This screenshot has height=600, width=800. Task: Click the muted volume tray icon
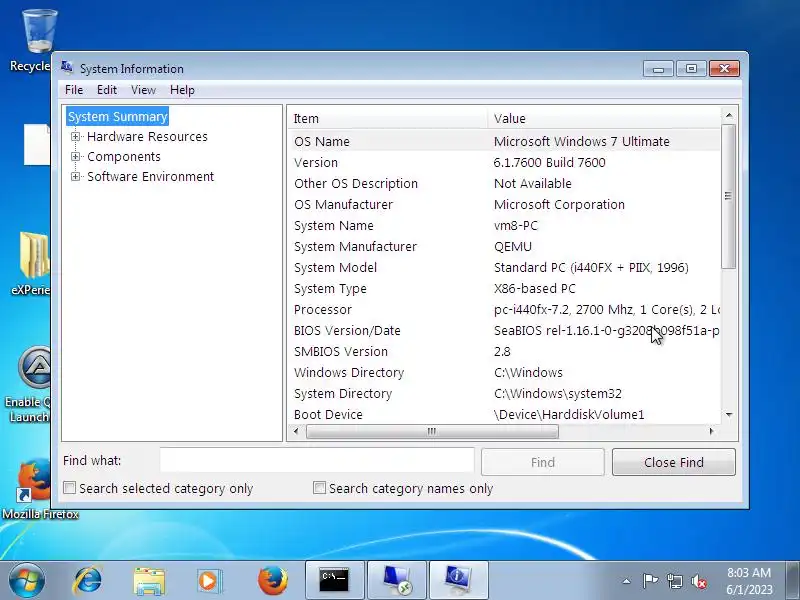pyautogui.click(x=699, y=581)
